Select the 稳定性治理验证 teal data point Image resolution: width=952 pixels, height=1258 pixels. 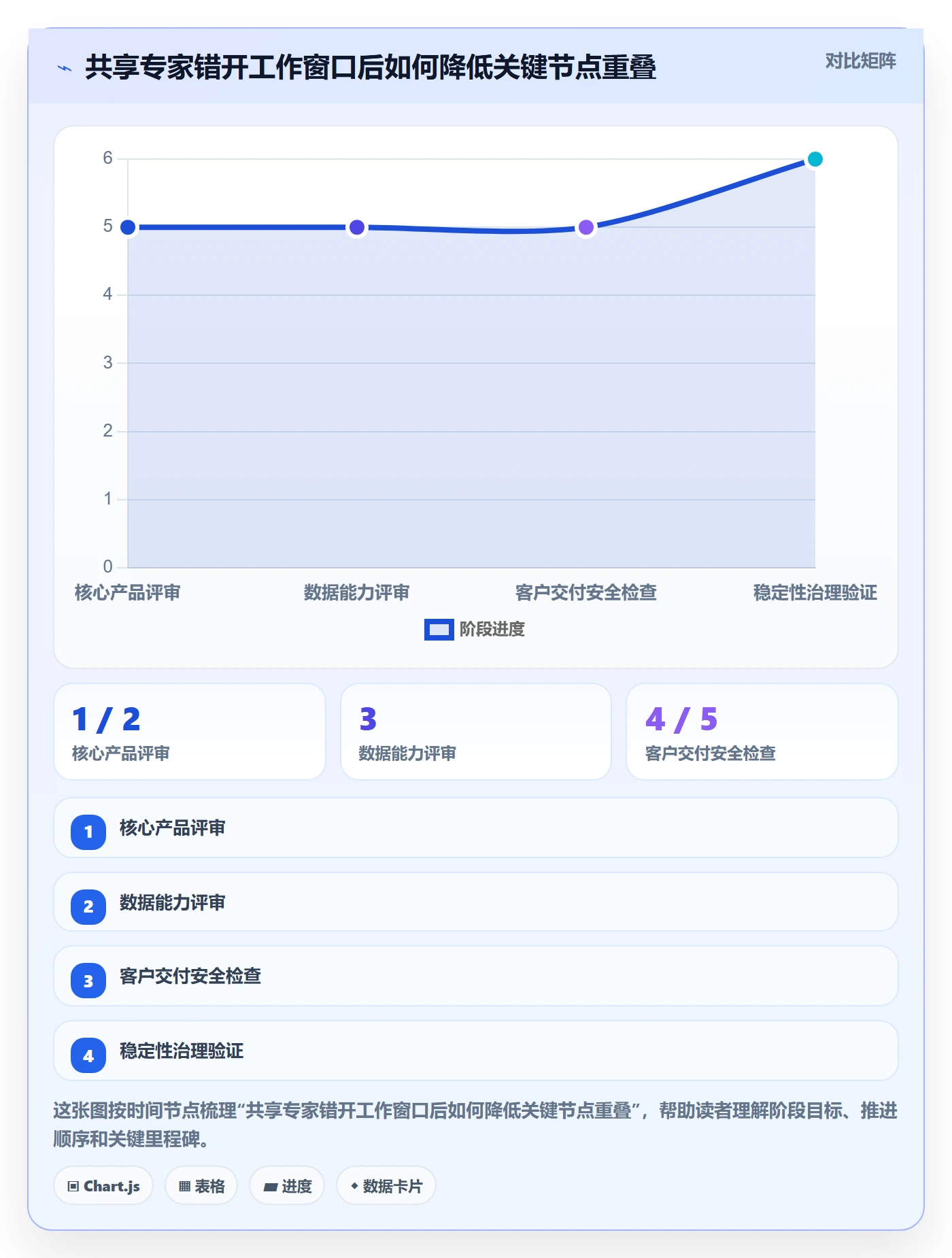point(815,159)
